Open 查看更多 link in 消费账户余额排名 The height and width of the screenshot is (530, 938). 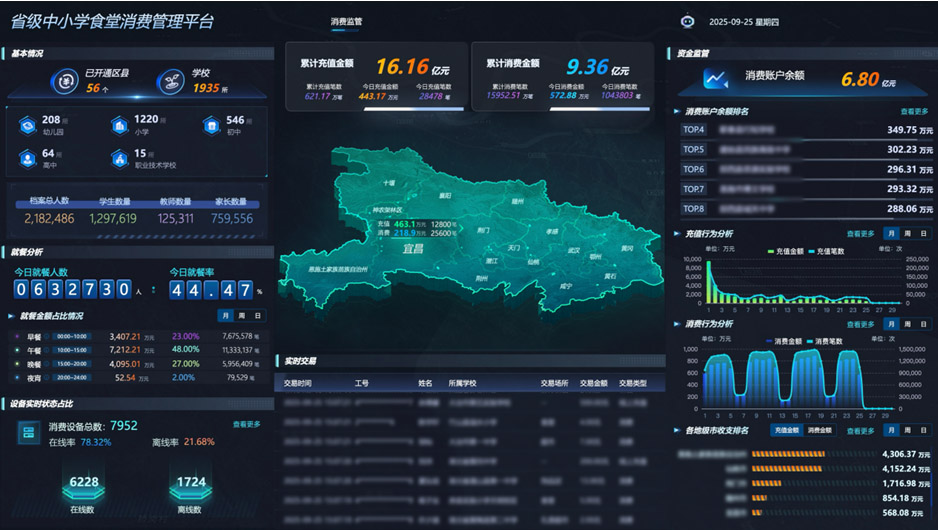(914, 112)
